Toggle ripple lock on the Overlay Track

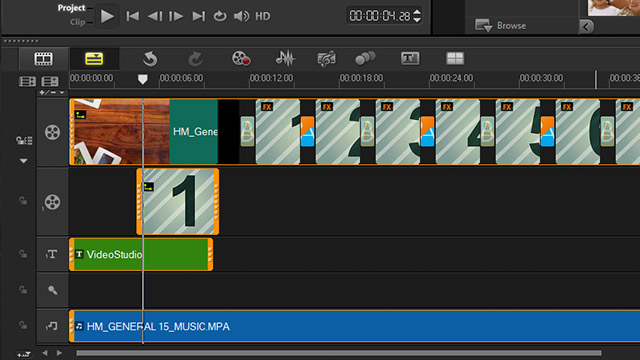23,200
